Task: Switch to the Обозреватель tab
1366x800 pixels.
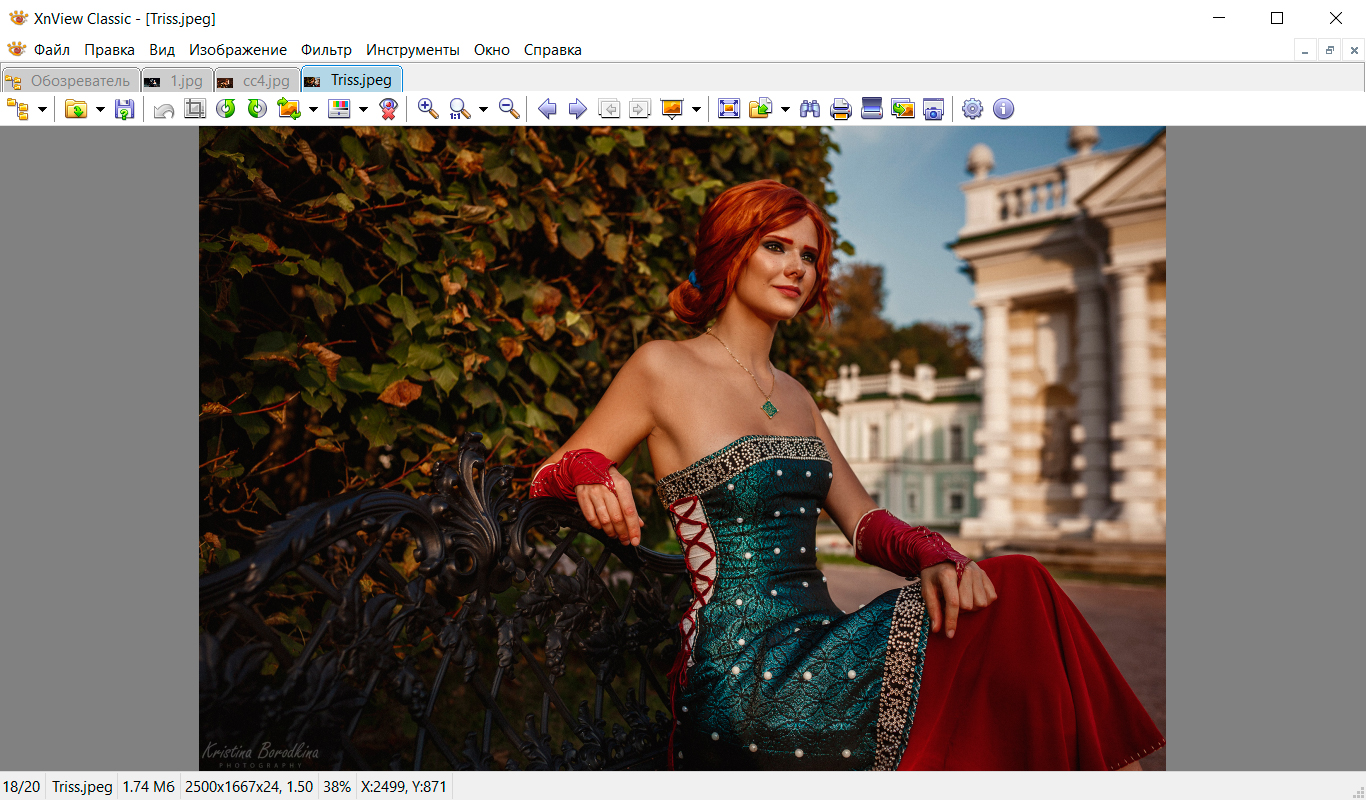Action: 70,81
